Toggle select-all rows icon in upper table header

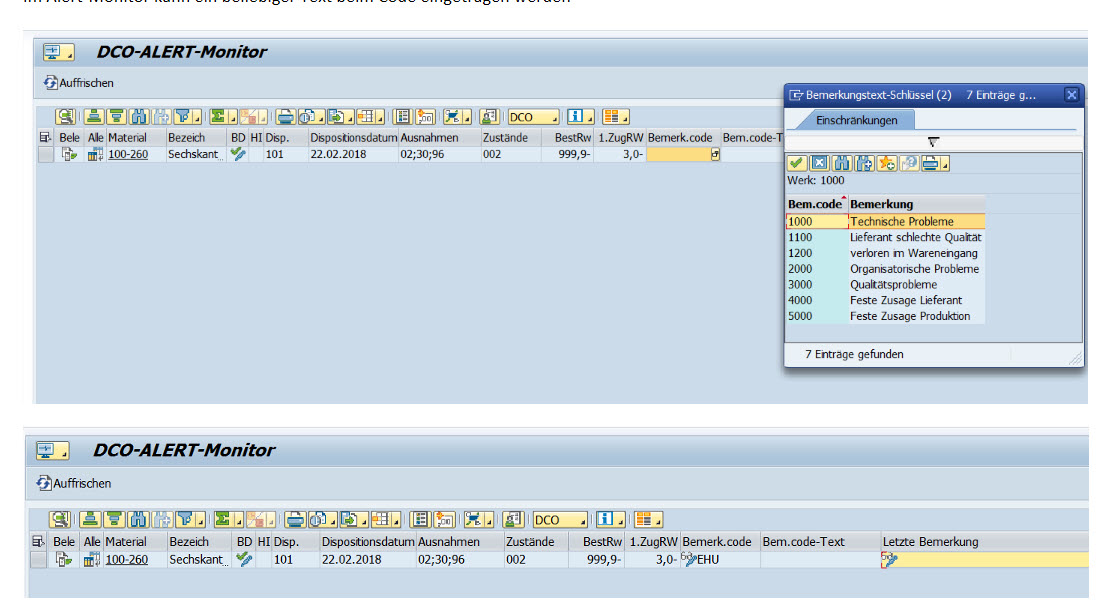tap(45, 137)
